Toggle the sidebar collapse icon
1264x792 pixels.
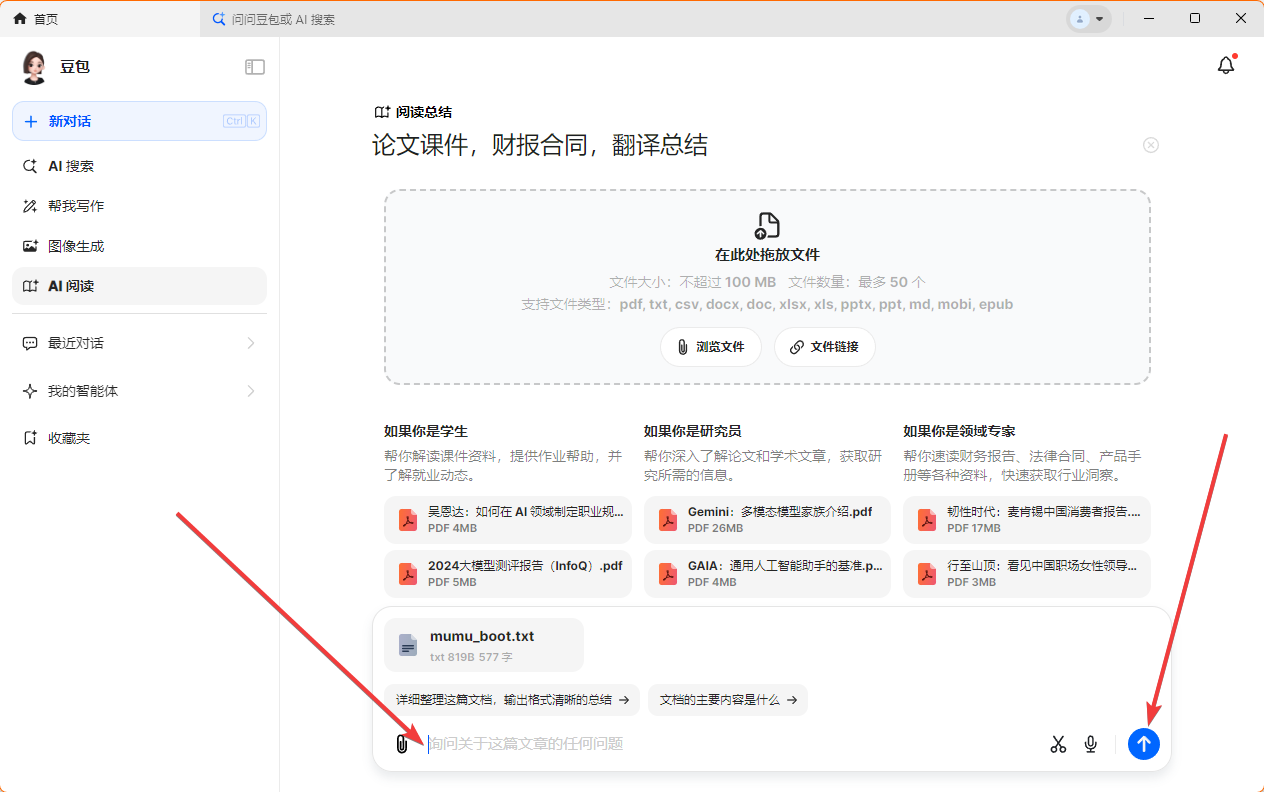pyautogui.click(x=255, y=67)
